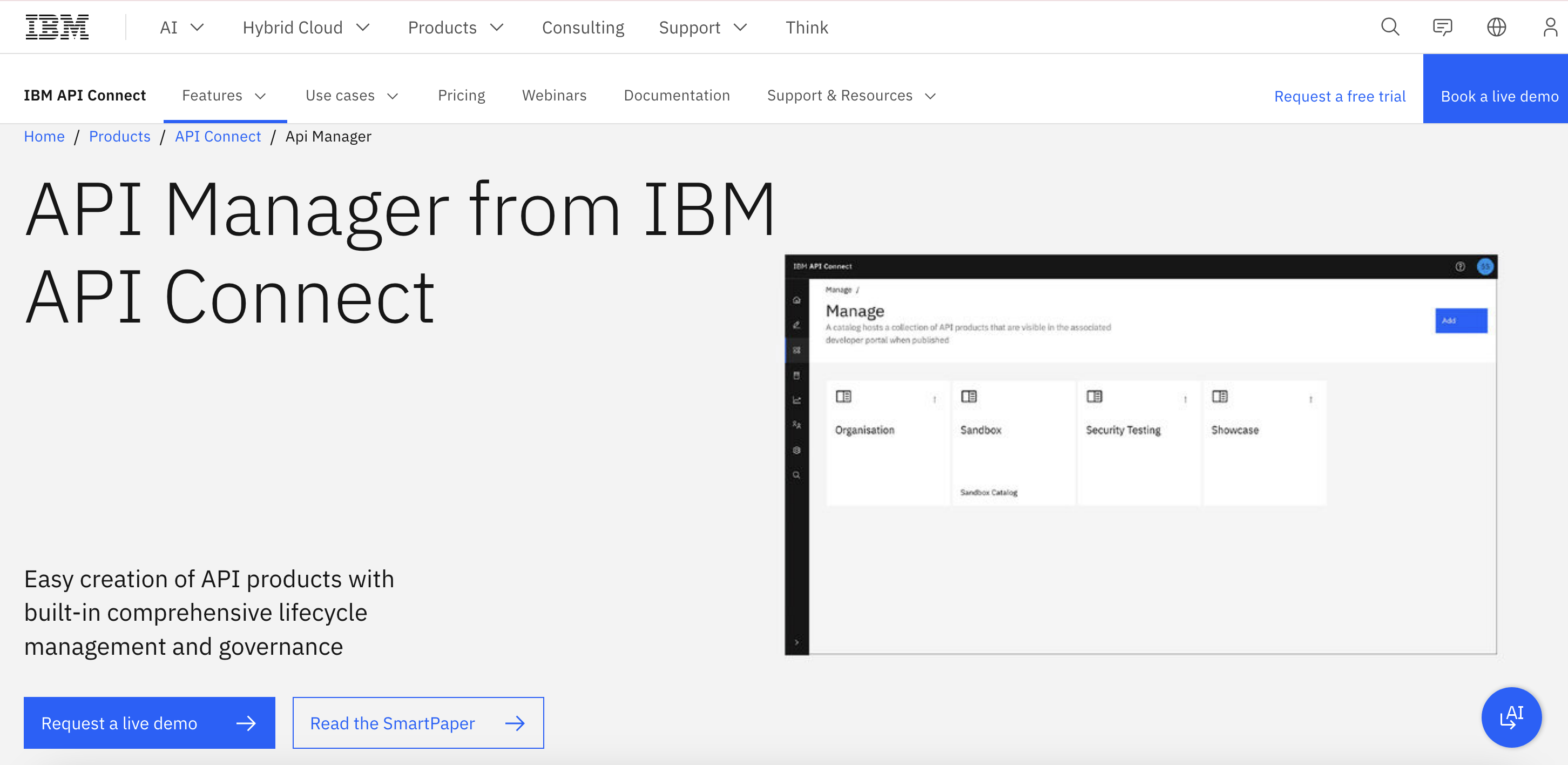Screen dimensions: 1568x765
Task: Click the help question icon in screenshot header
Action: pyautogui.click(x=1459, y=266)
